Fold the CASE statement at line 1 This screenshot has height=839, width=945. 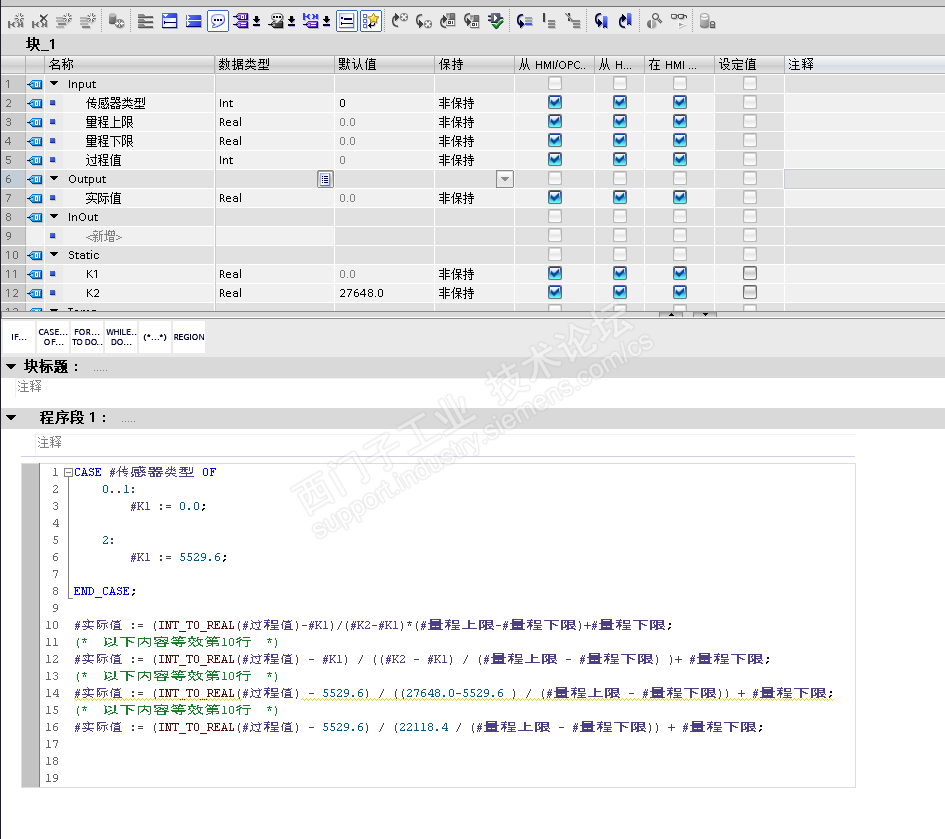tap(68, 473)
